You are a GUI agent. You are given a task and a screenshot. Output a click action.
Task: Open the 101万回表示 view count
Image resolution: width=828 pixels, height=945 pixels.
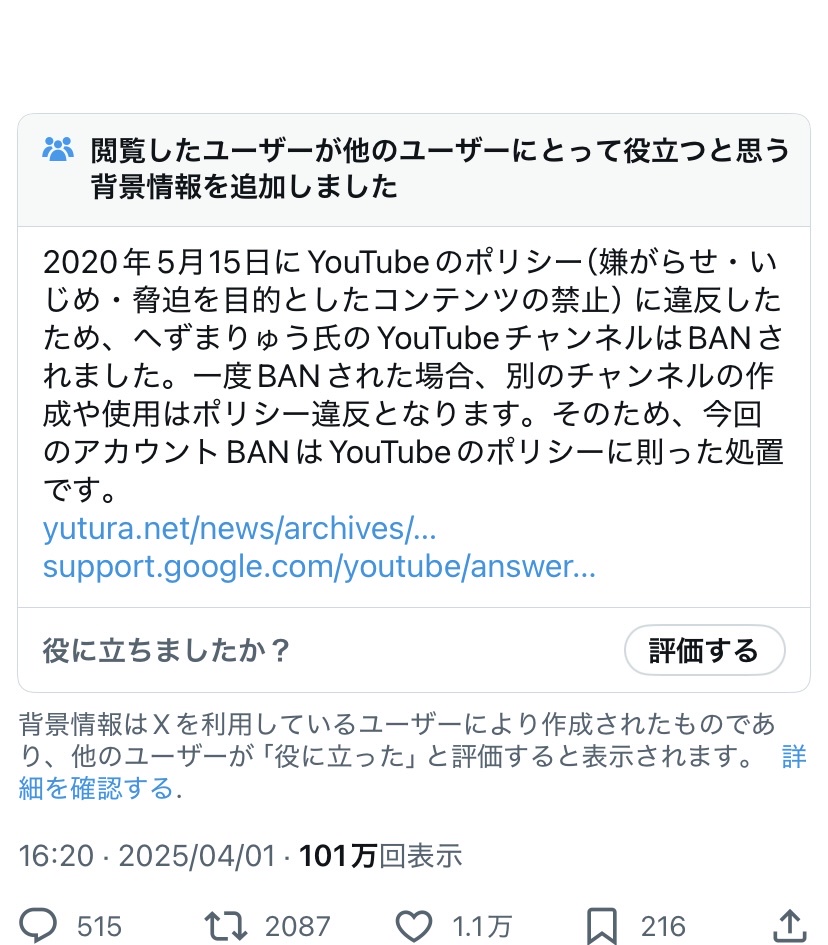[x=381, y=856]
